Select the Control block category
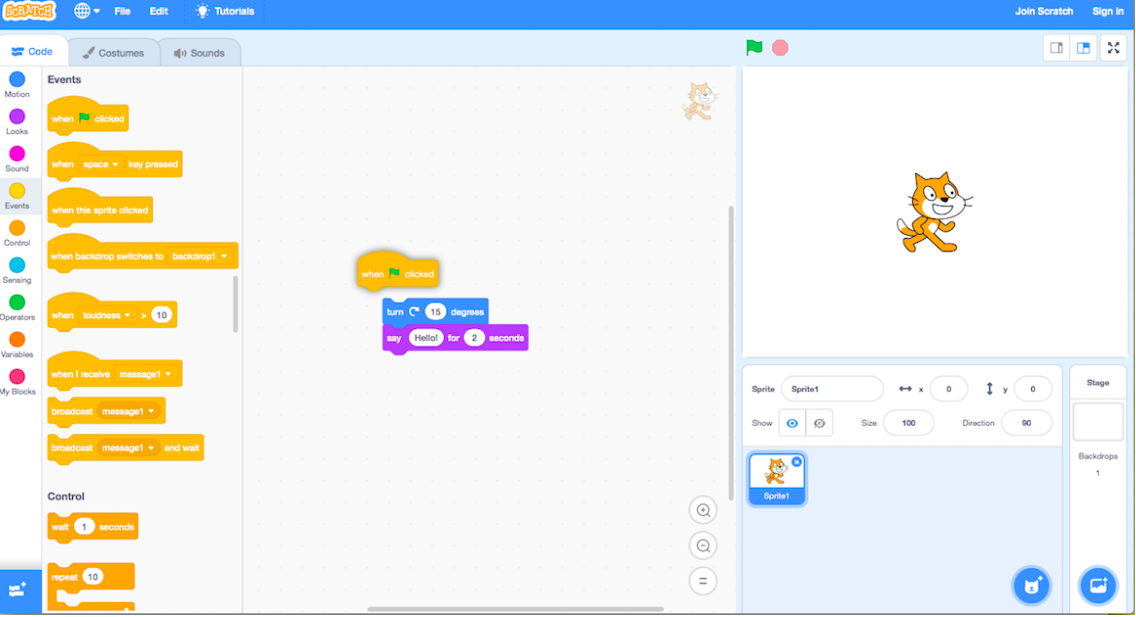The image size is (1136, 617). (x=17, y=232)
